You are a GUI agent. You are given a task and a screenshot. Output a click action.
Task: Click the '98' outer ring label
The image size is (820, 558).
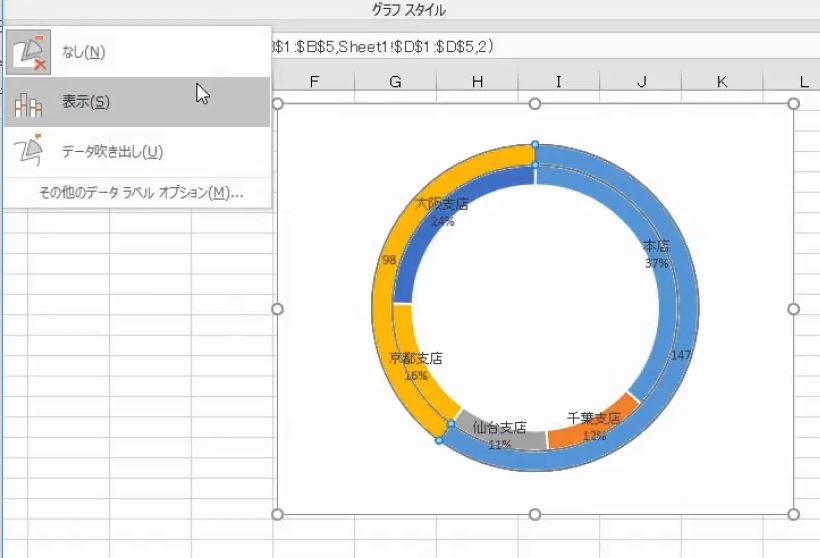click(x=389, y=260)
